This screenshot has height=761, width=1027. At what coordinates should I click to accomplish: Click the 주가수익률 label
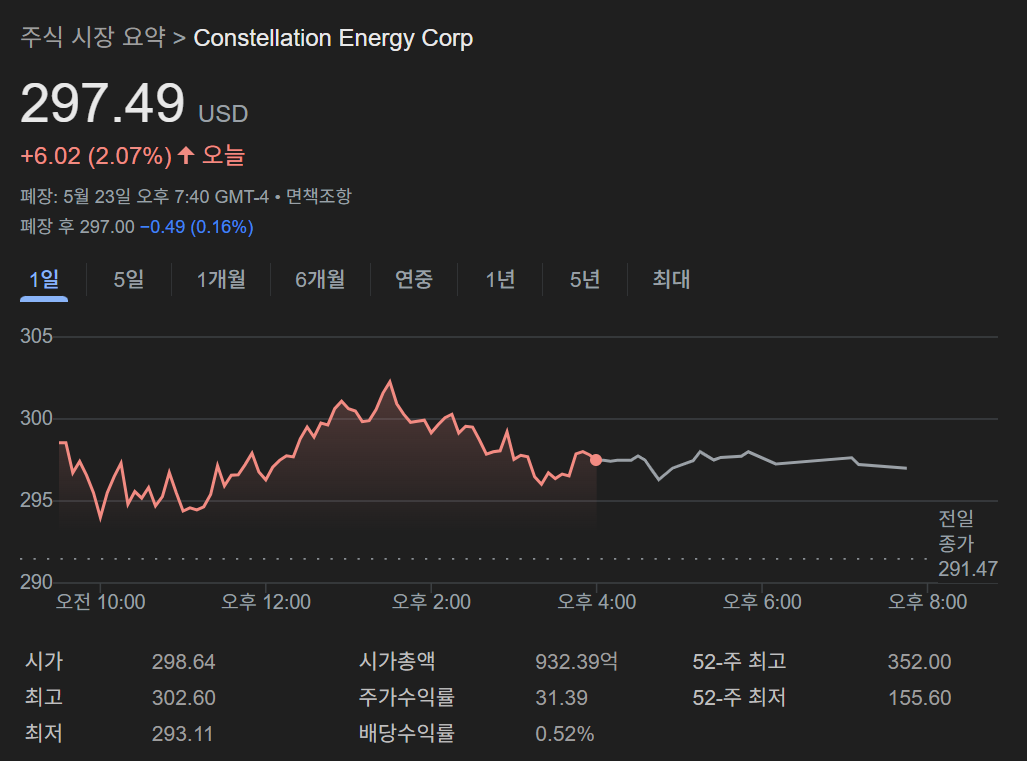click(407, 697)
